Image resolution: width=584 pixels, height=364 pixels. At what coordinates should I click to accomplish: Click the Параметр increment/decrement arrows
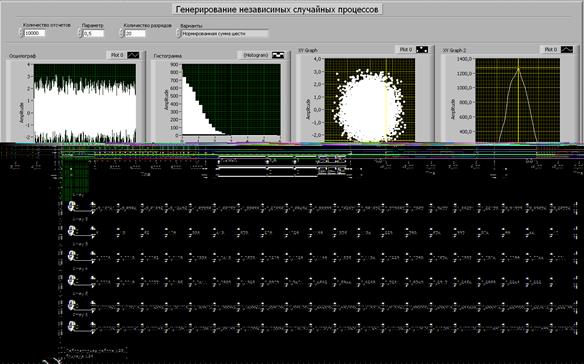click(x=80, y=34)
